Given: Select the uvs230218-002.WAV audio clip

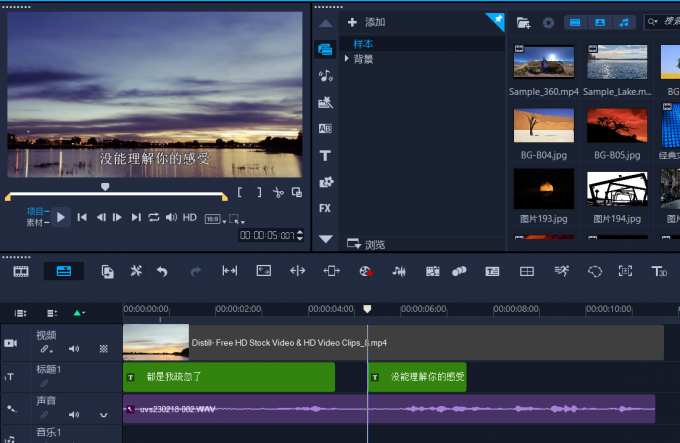Looking at the screenshot, I should pyautogui.click(x=389, y=409).
